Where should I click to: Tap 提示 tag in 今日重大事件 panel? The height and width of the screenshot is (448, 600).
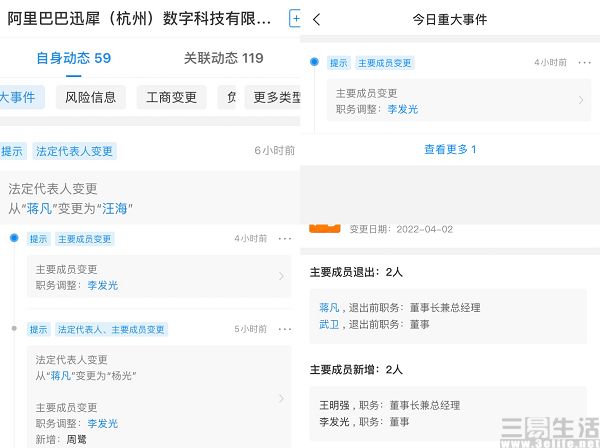[339, 63]
